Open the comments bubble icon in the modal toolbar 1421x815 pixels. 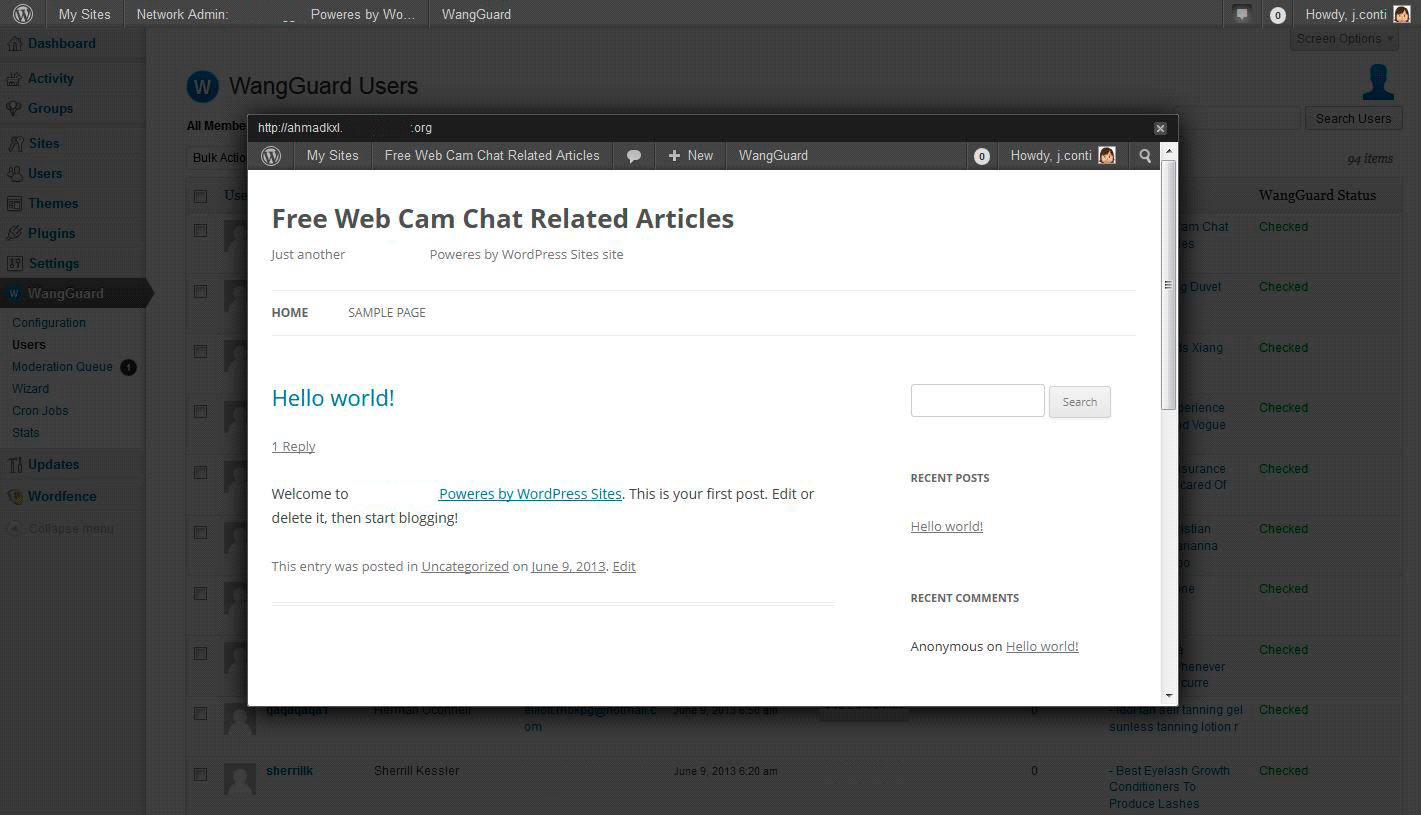pos(633,156)
